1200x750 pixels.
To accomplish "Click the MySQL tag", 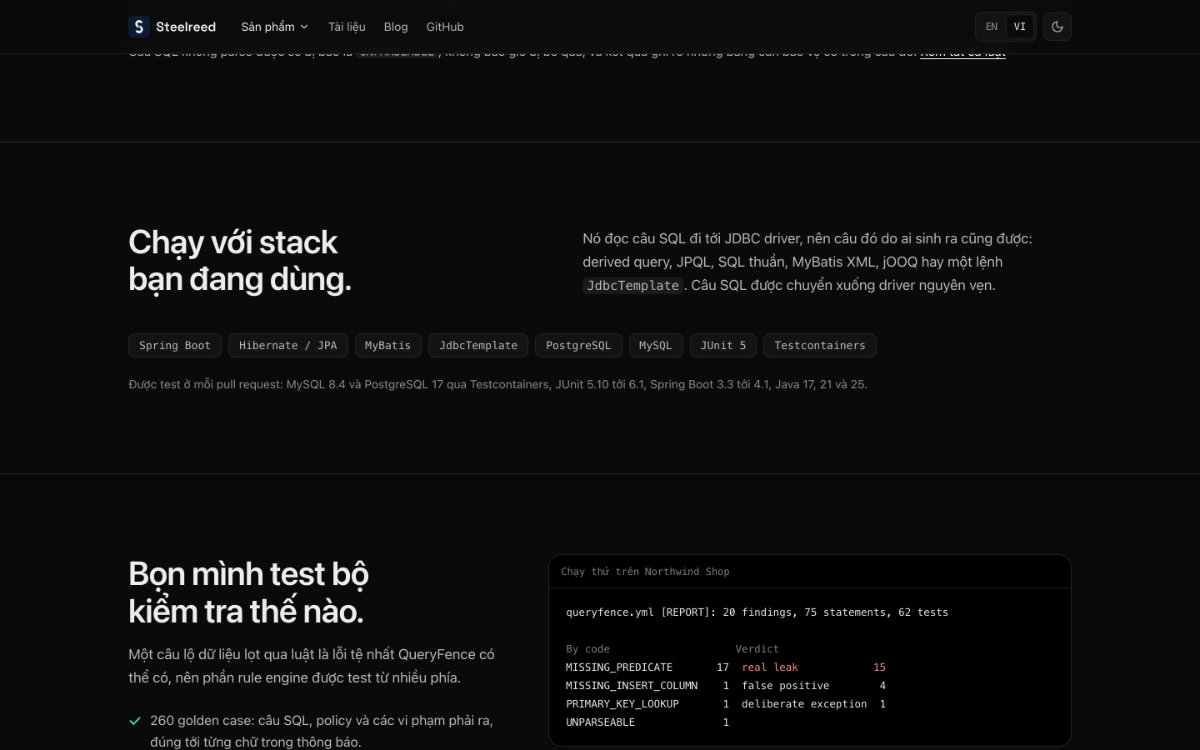I will point(655,345).
